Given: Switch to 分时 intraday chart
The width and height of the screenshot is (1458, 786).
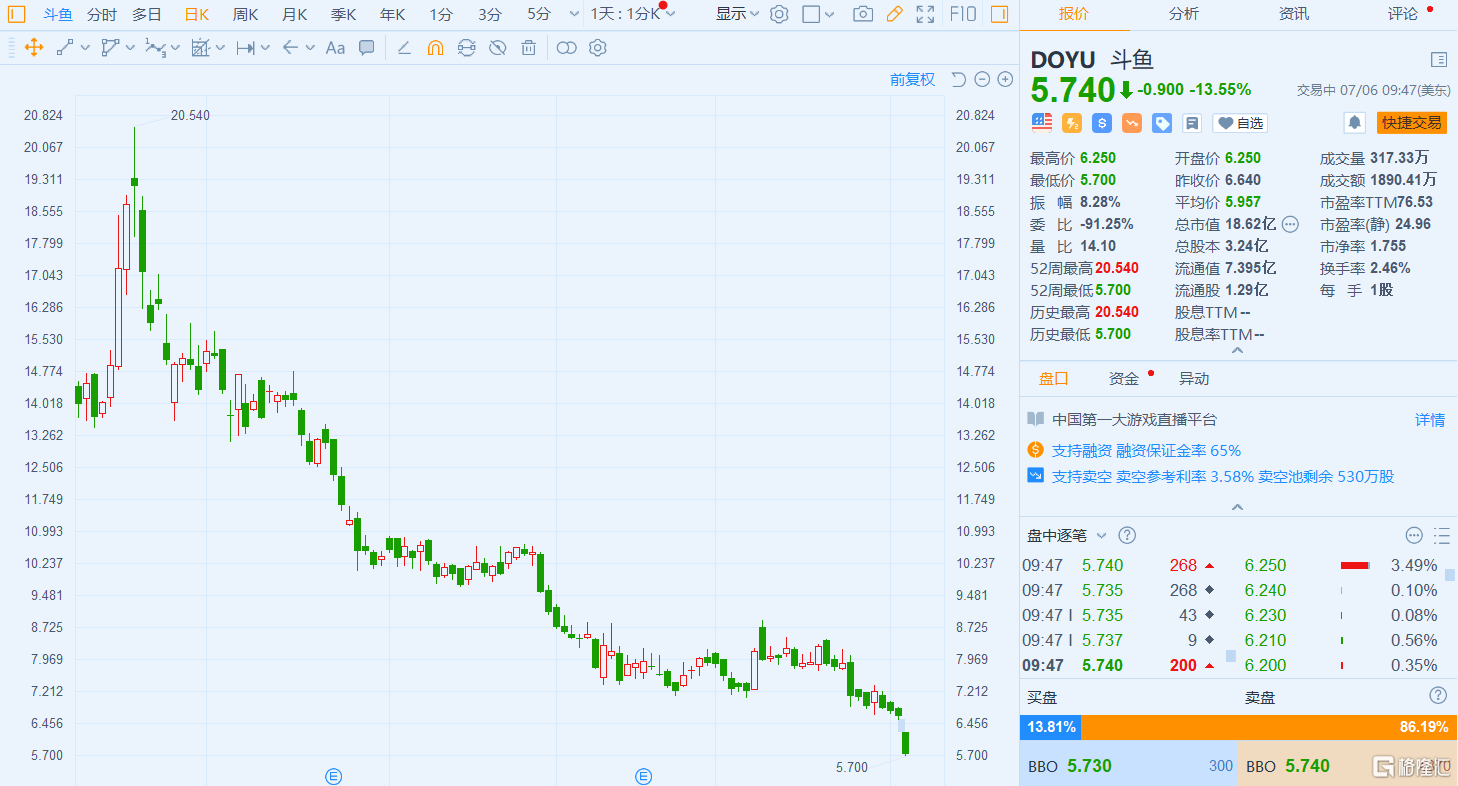Looking at the screenshot, I should (x=101, y=14).
